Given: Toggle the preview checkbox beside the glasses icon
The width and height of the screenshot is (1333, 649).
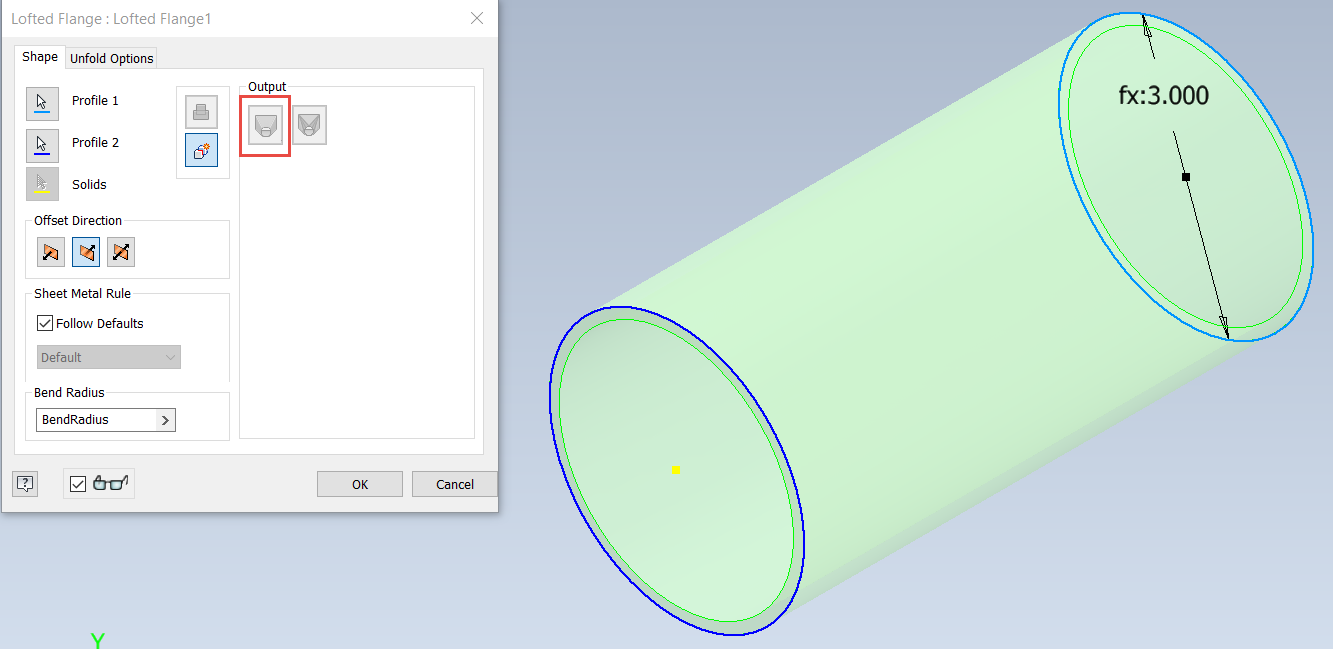Looking at the screenshot, I should tap(77, 483).
